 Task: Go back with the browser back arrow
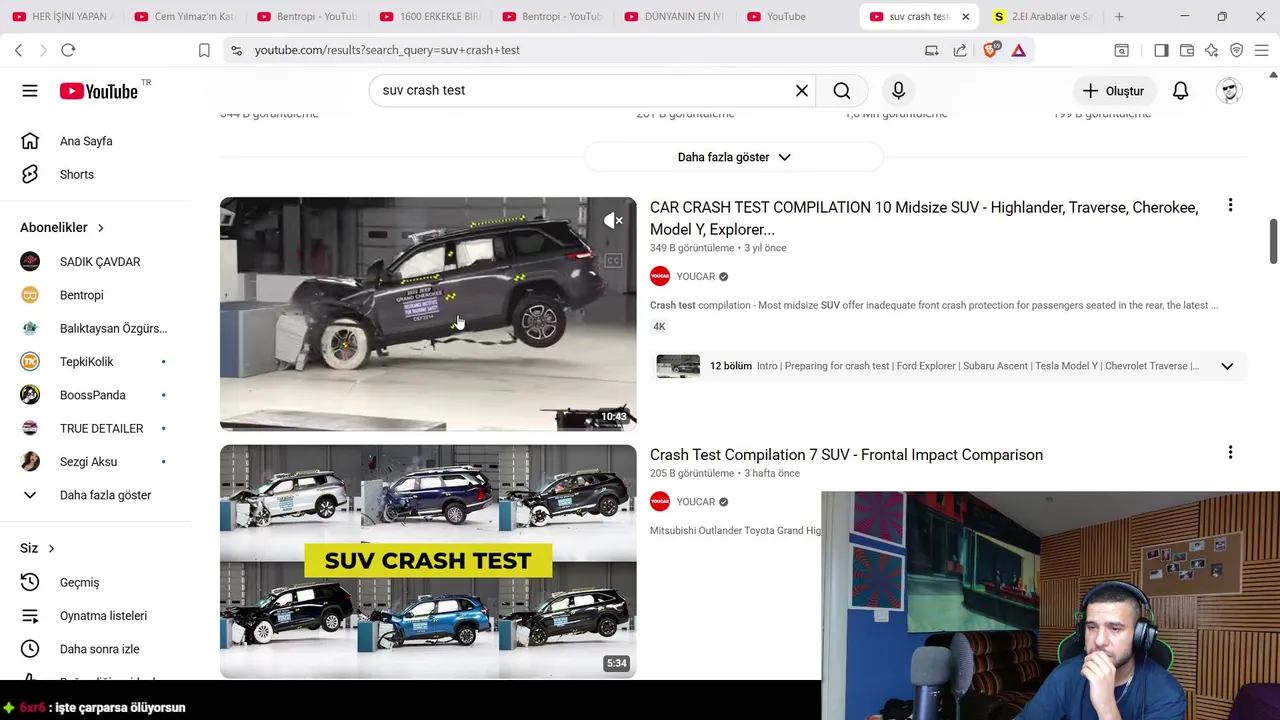pos(18,50)
